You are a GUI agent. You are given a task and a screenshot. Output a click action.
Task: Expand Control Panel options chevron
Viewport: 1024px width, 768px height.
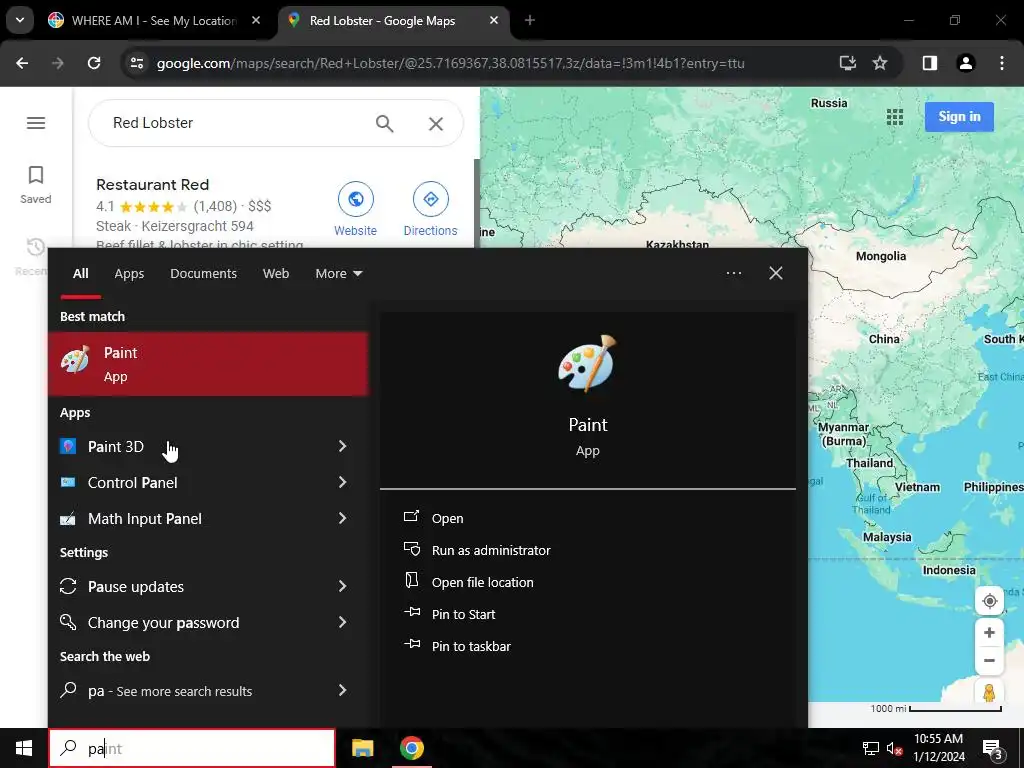pyautogui.click(x=342, y=482)
